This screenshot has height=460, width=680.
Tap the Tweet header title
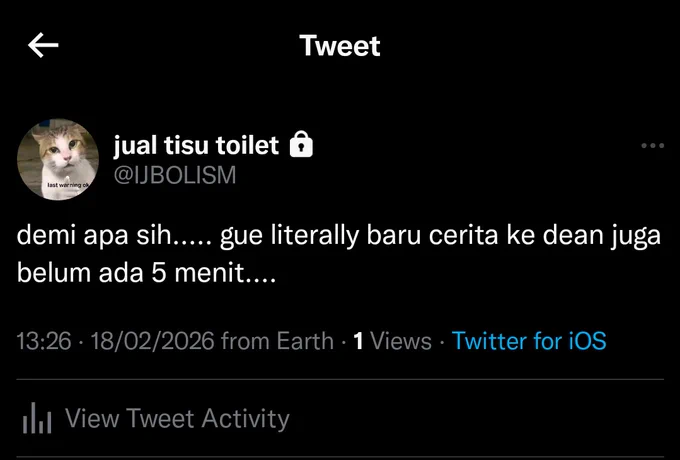[x=340, y=46]
